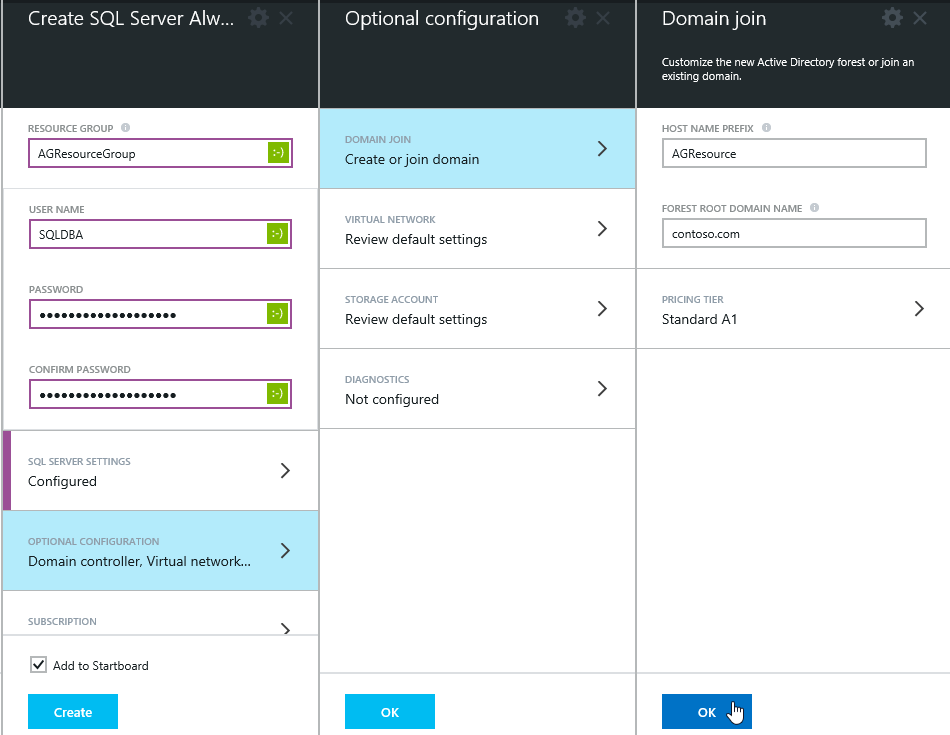The image size is (950, 735).
Task: Click gear icon on Optional configuration blade
Action: click(x=575, y=18)
